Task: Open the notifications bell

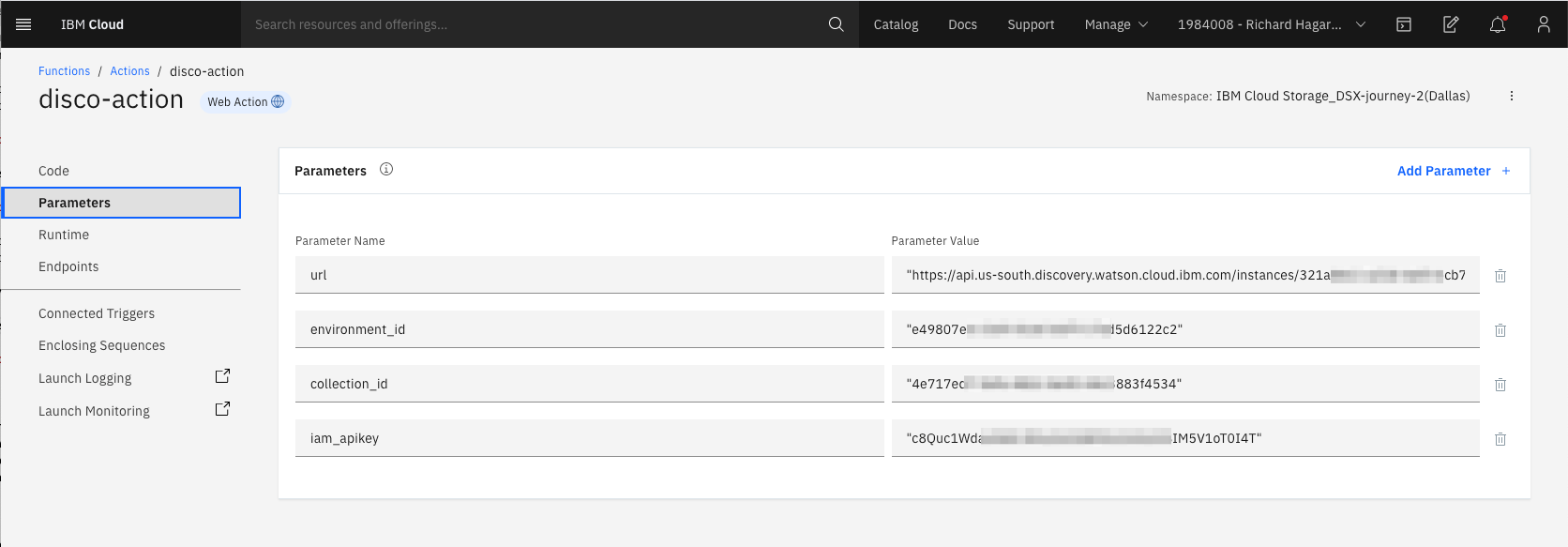Action: [1498, 24]
